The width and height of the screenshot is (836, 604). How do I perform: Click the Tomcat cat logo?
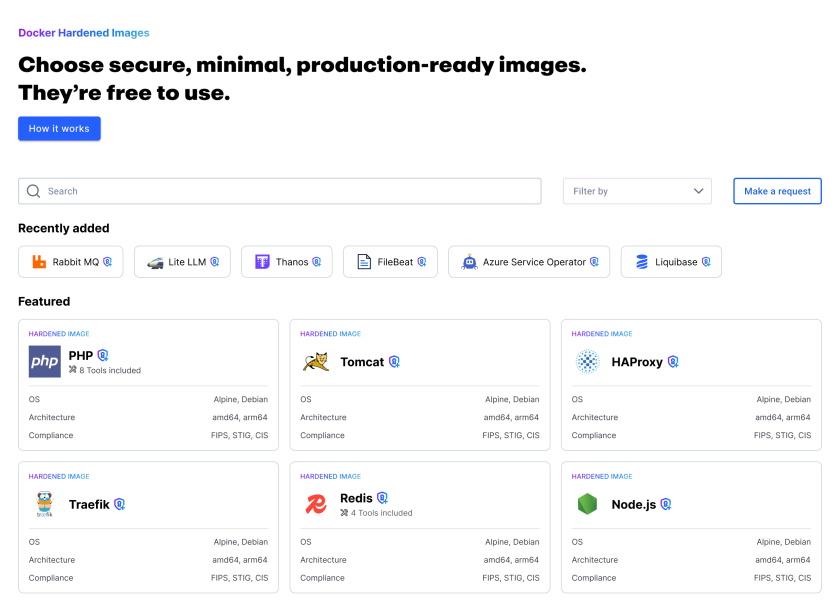pos(316,362)
